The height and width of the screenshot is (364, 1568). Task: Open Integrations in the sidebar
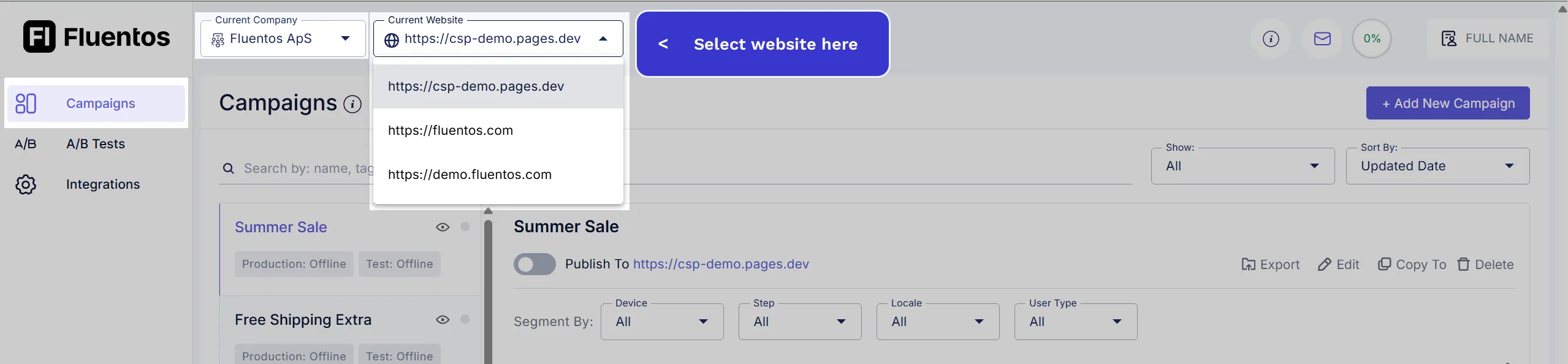[x=96, y=184]
